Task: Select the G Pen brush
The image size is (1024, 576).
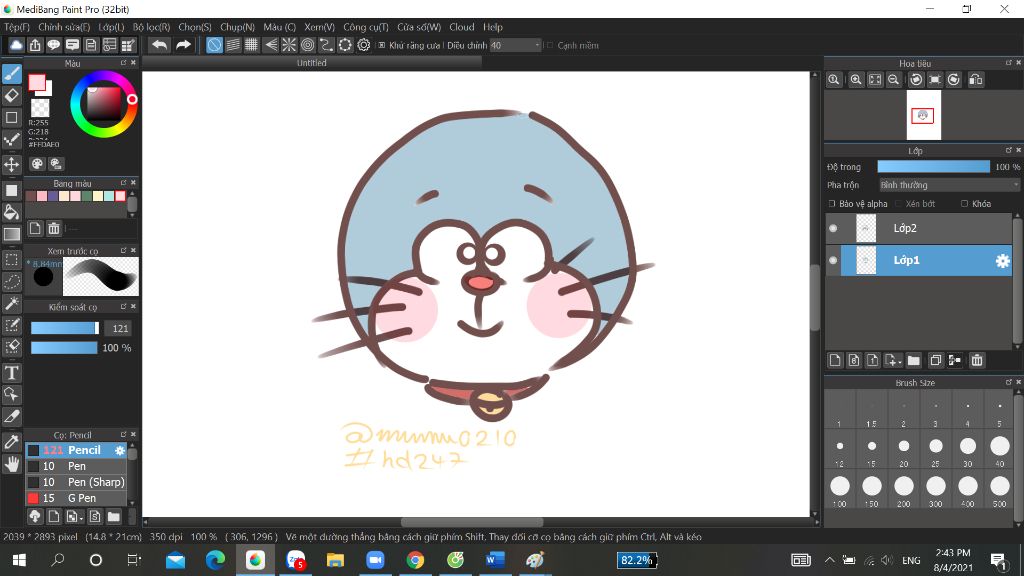Action: (x=76, y=498)
